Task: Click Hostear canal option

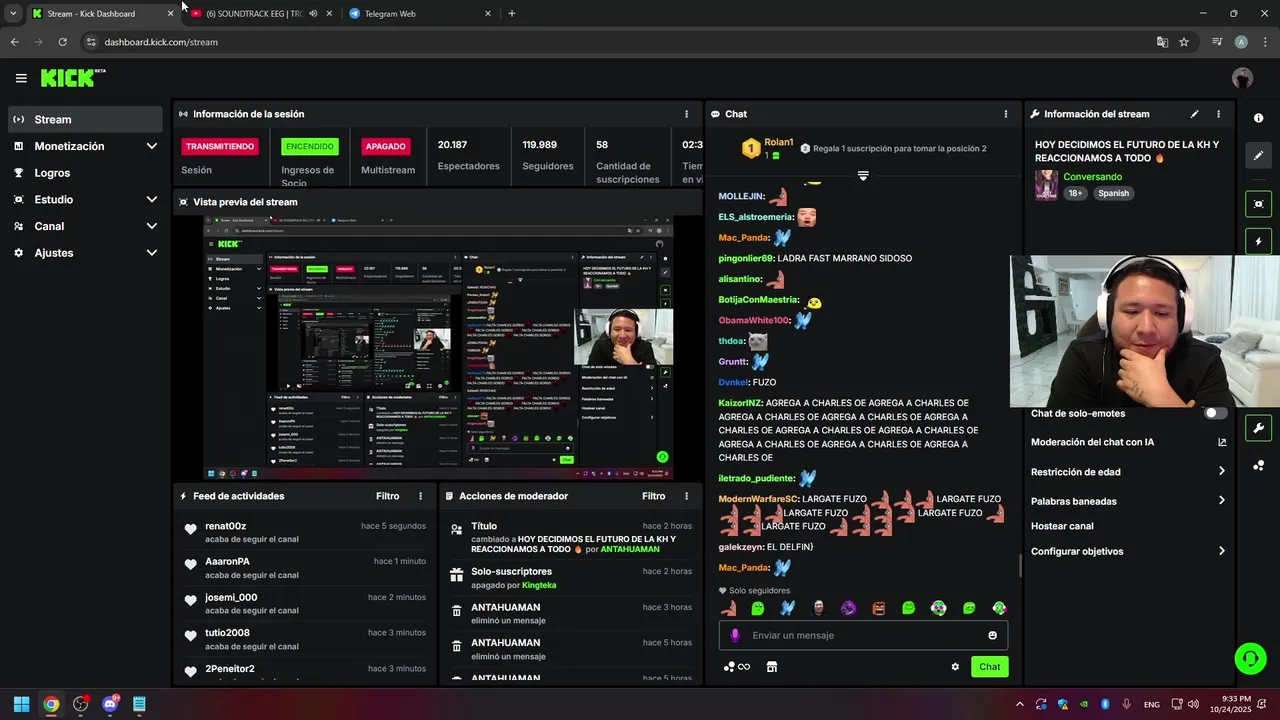Action: coord(1062,526)
